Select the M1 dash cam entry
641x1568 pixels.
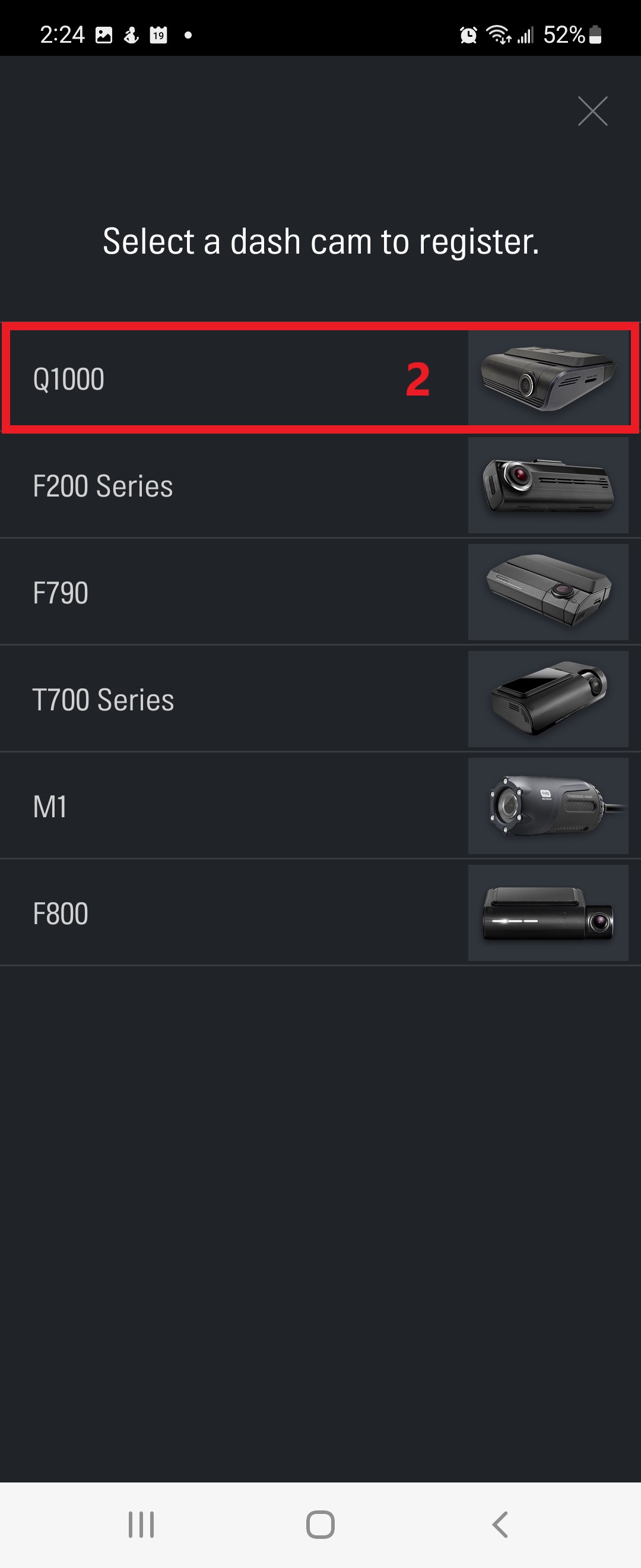320,806
